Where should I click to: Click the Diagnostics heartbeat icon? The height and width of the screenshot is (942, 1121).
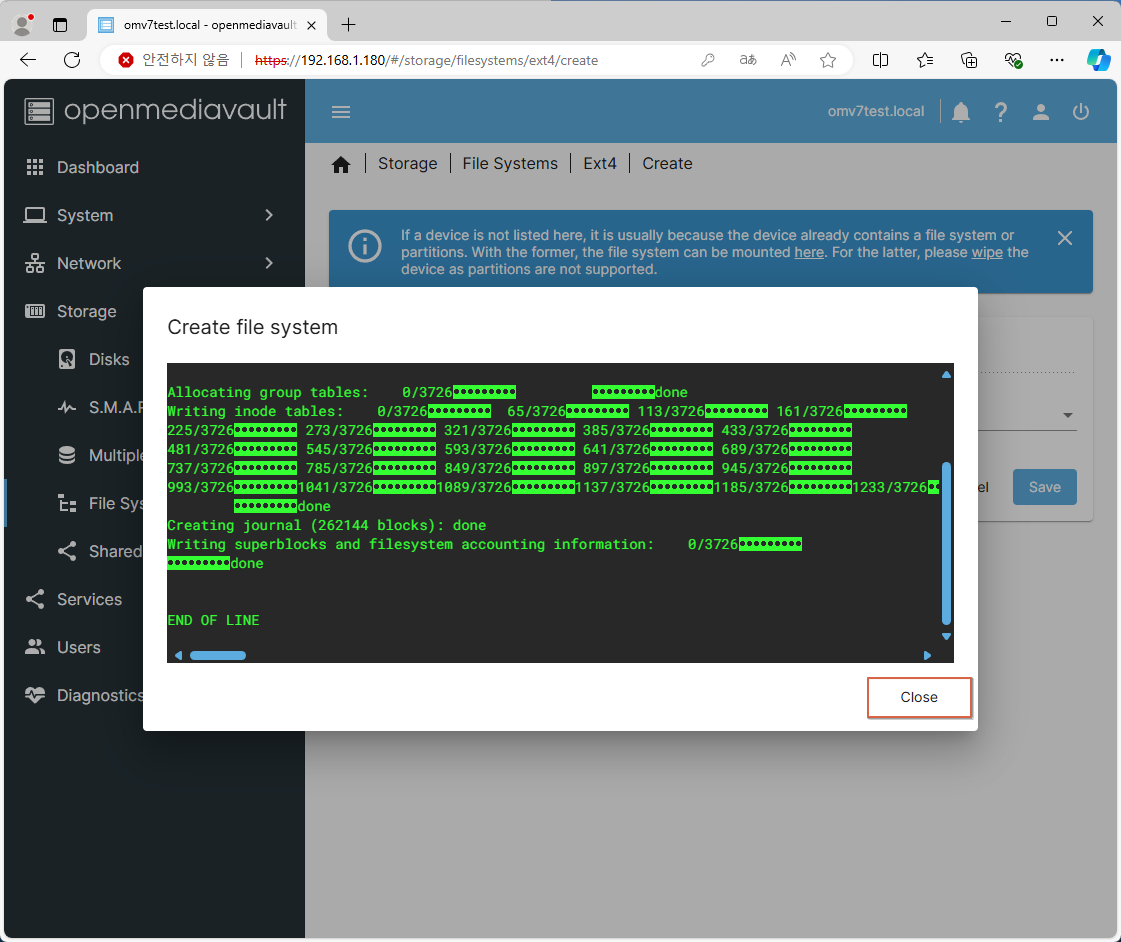35,695
